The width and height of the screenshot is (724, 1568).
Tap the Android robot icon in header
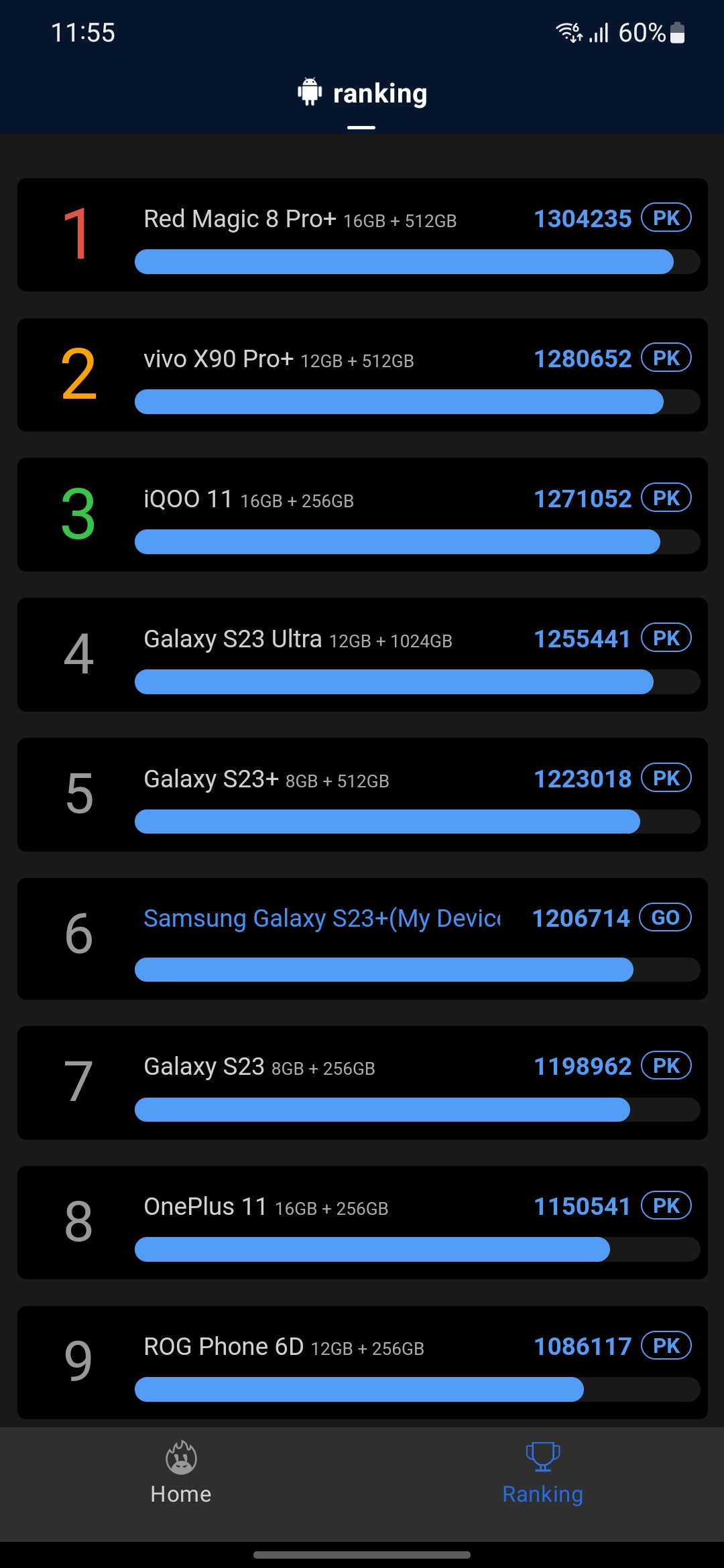pos(309,92)
